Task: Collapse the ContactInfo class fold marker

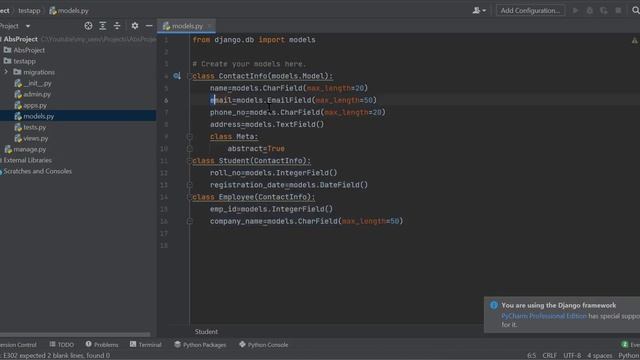Action: coord(189,76)
